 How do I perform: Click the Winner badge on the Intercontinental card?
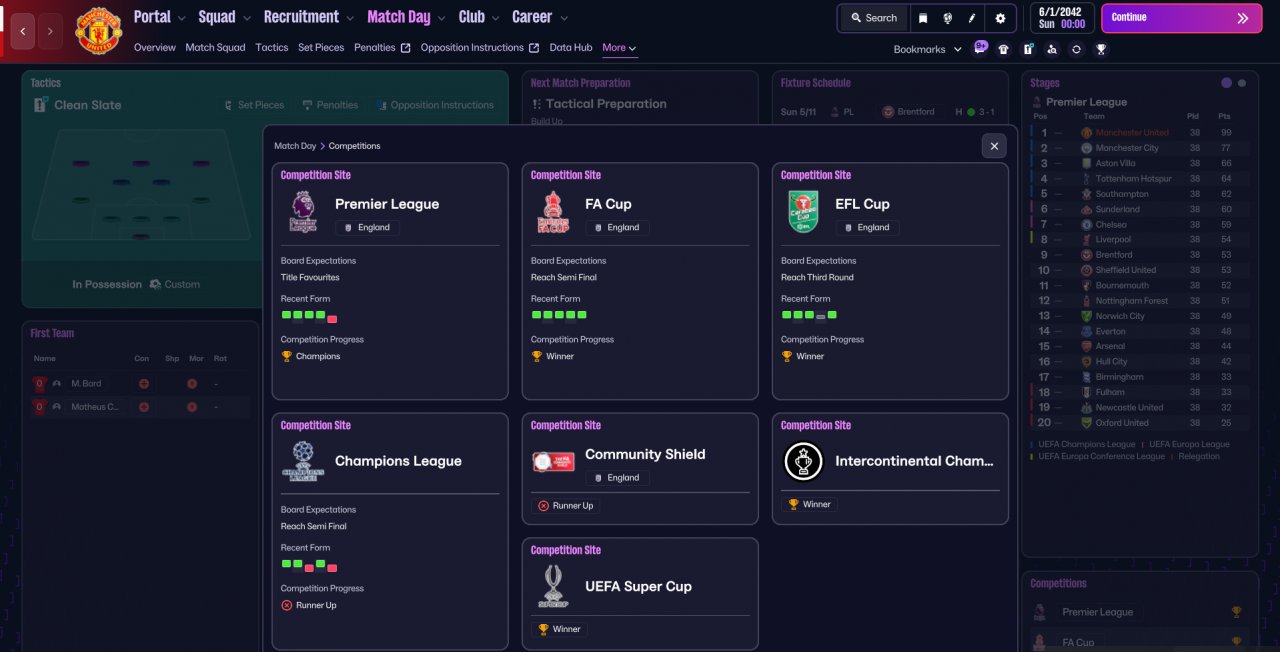click(810, 504)
